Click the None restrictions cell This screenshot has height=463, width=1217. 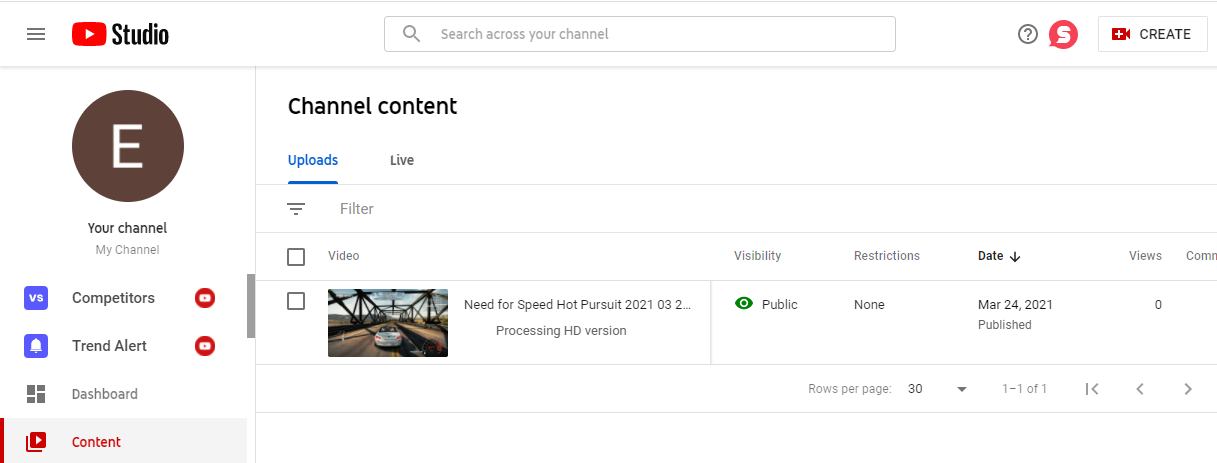click(x=869, y=305)
